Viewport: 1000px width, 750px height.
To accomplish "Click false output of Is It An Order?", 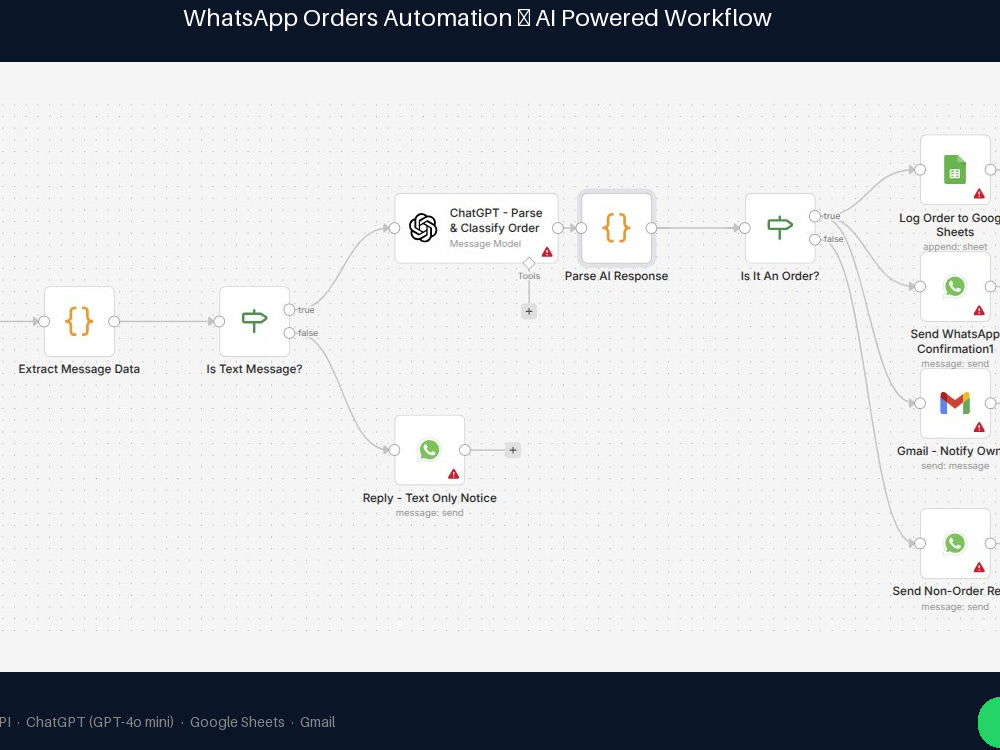I will pyautogui.click(x=815, y=240).
